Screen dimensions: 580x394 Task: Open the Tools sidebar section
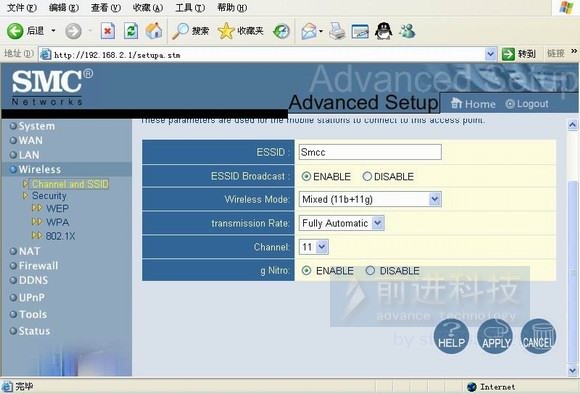pyautogui.click(x=33, y=314)
